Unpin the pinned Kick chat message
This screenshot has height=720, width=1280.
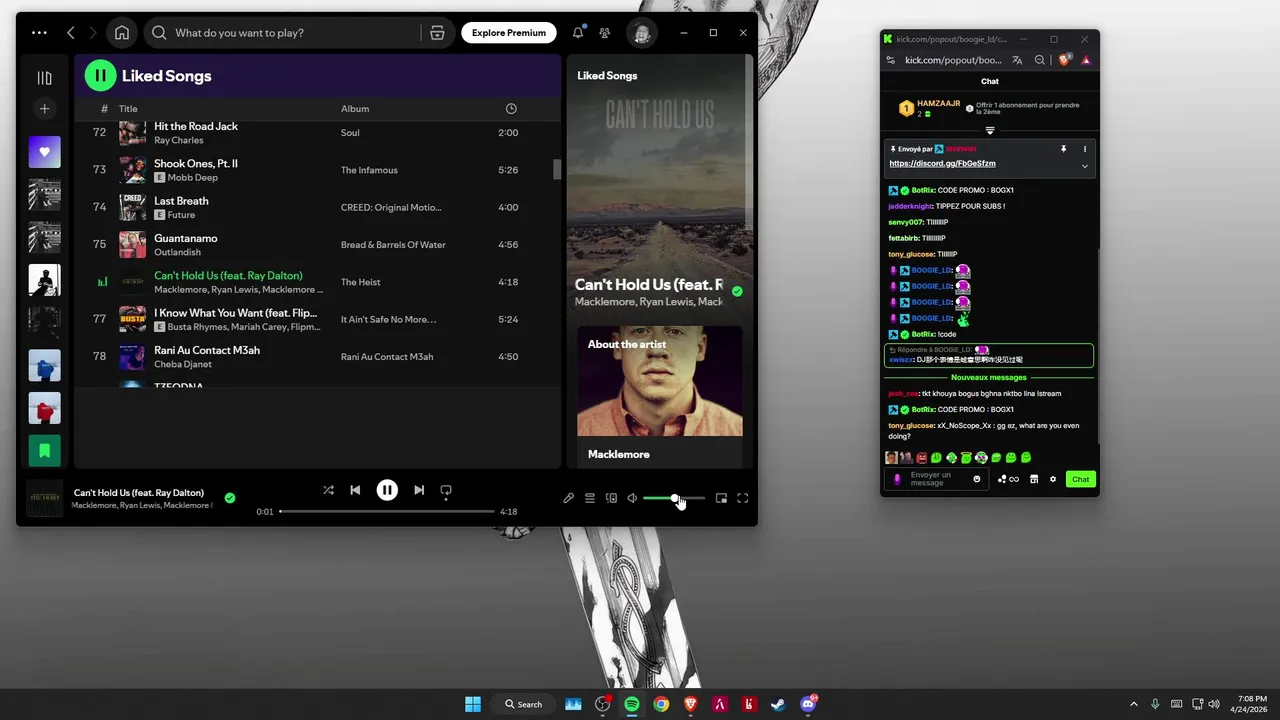pyautogui.click(x=1064, y=149)
